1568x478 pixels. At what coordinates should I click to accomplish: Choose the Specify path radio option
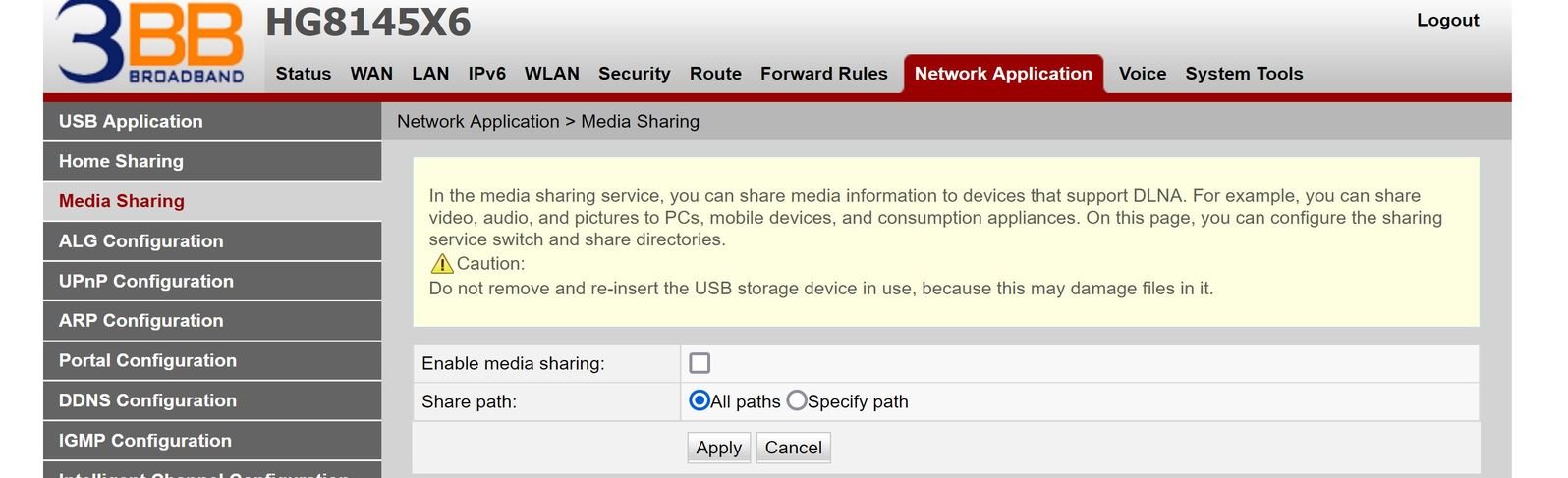[797, 400]
